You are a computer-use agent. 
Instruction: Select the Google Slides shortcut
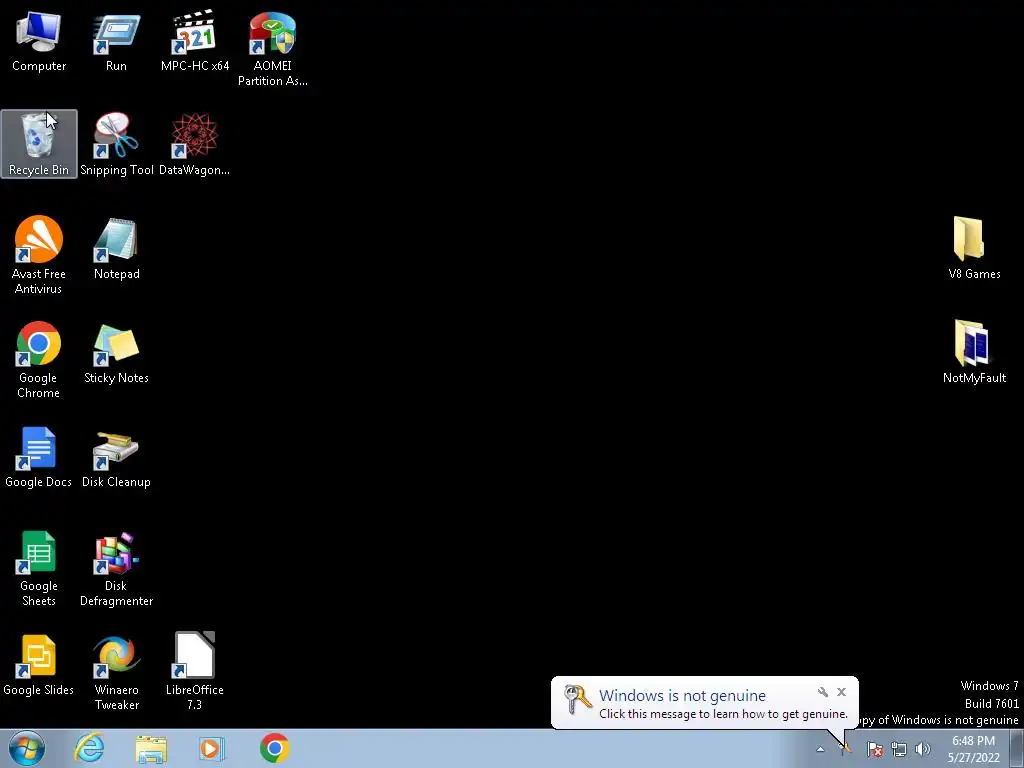pyautogui.click(x=39, y=665)
